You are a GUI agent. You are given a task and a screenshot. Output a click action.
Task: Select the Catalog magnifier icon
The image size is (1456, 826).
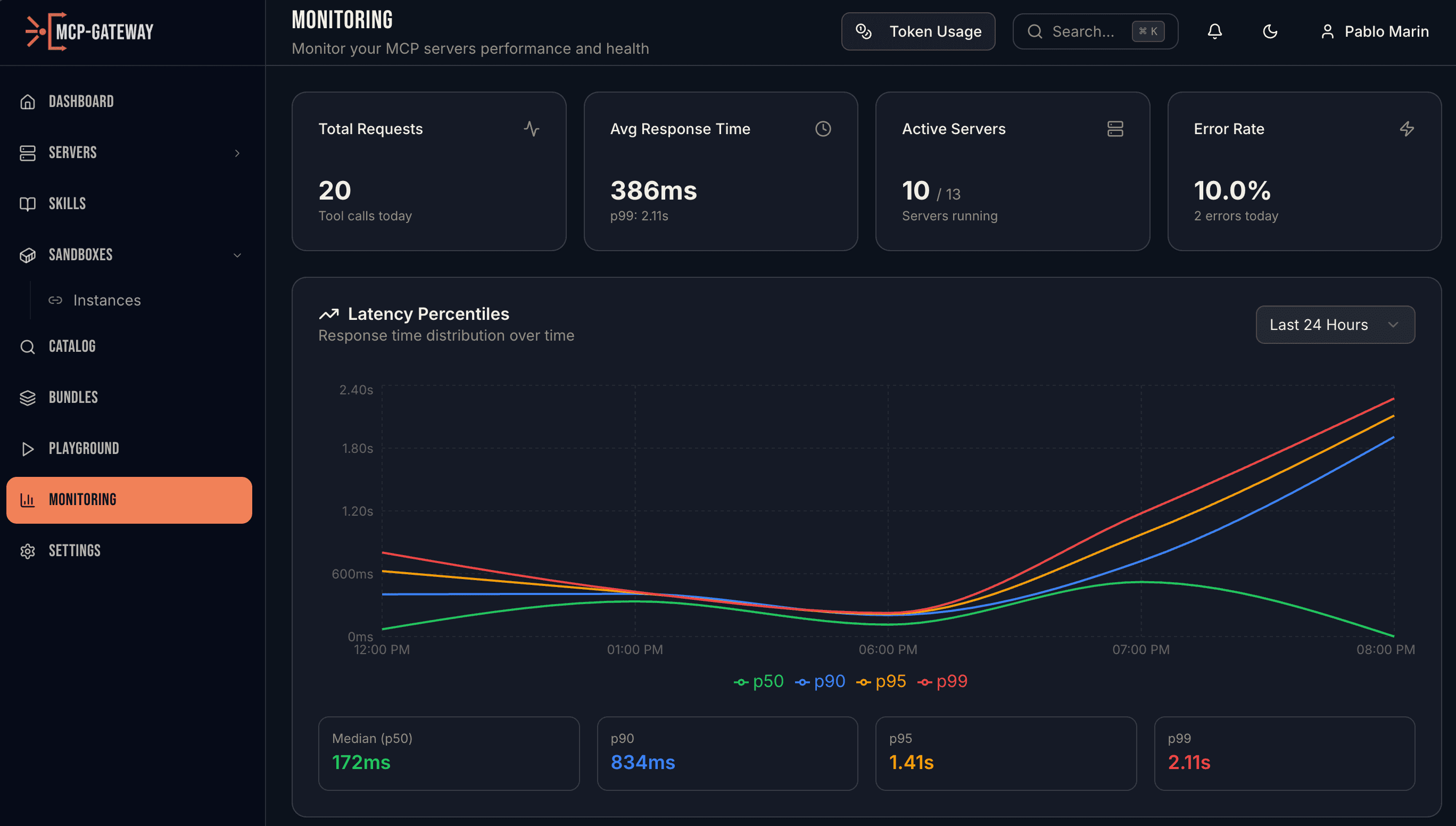tap(27, 346)
